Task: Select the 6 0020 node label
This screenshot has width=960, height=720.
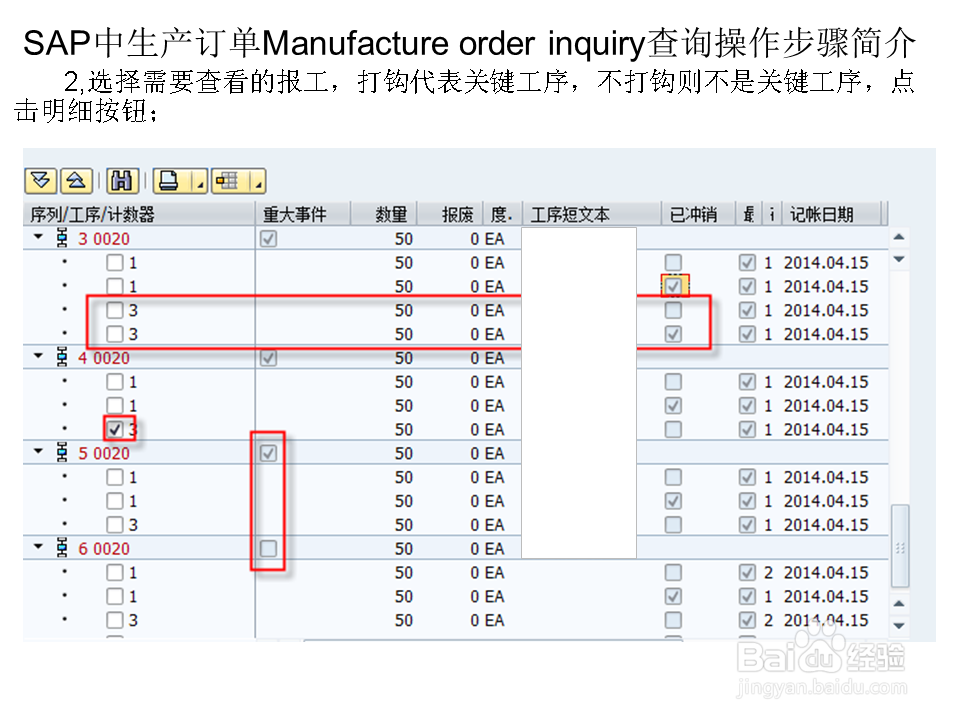Action: coord(104,549)
